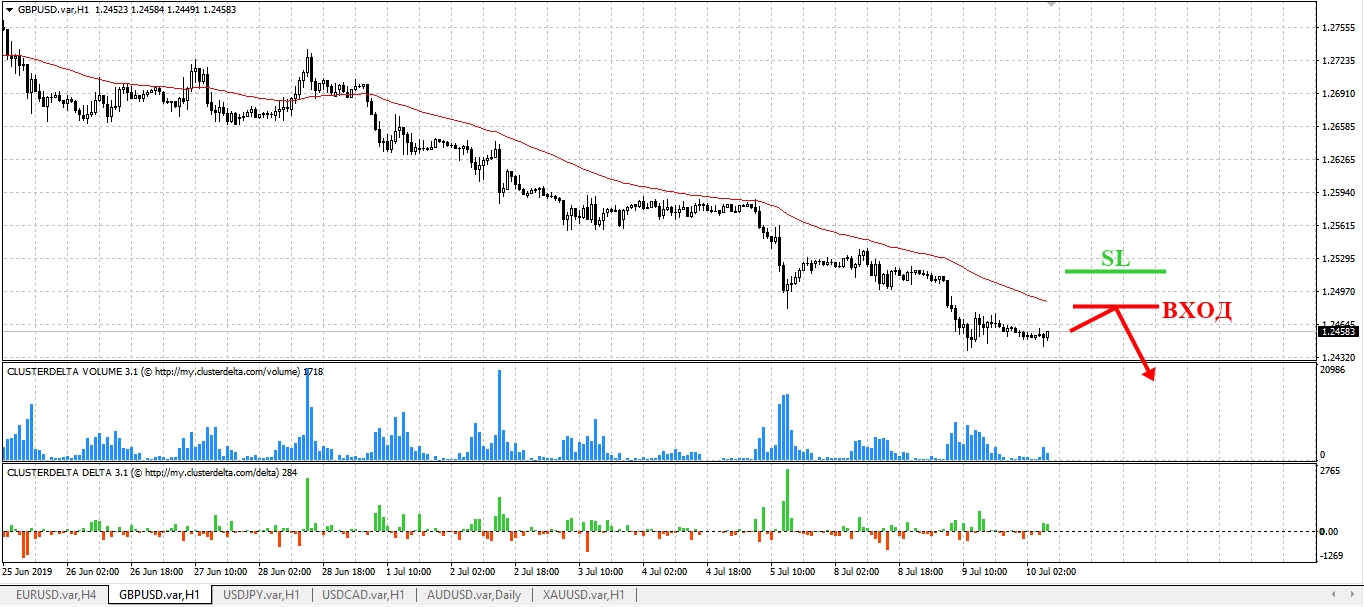Viewport: 1364px width, 607px height.
Task: Open the USDJPY.var,H1 chart tab
Action: point(261,595)
